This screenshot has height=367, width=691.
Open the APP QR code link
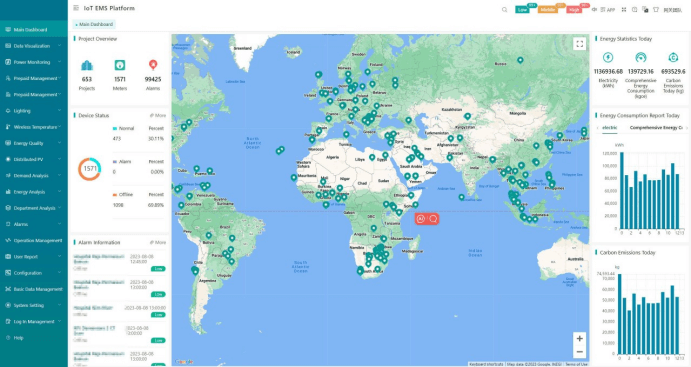pos(608,9)
